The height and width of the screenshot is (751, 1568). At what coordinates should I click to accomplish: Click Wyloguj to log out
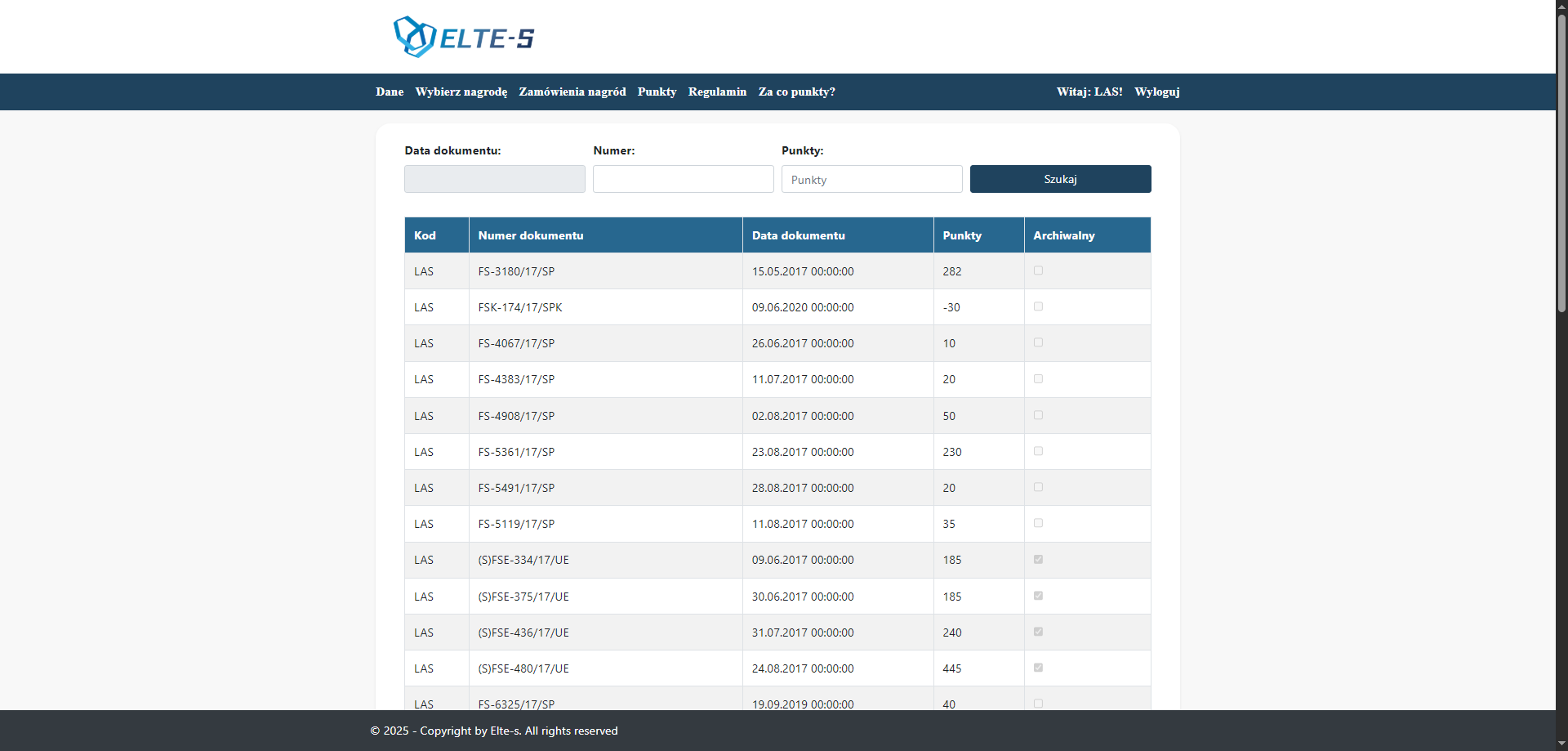pos(1156,92)
